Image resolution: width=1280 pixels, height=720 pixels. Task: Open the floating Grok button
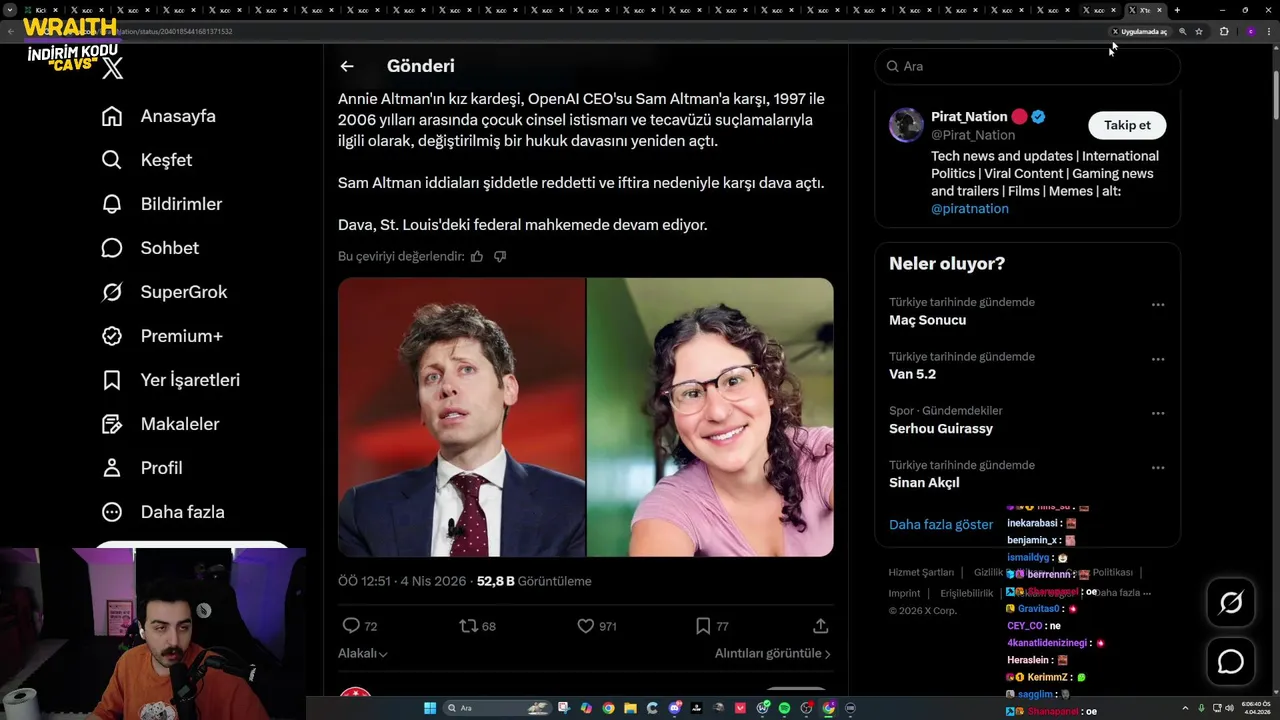(x=1230, y=602)
